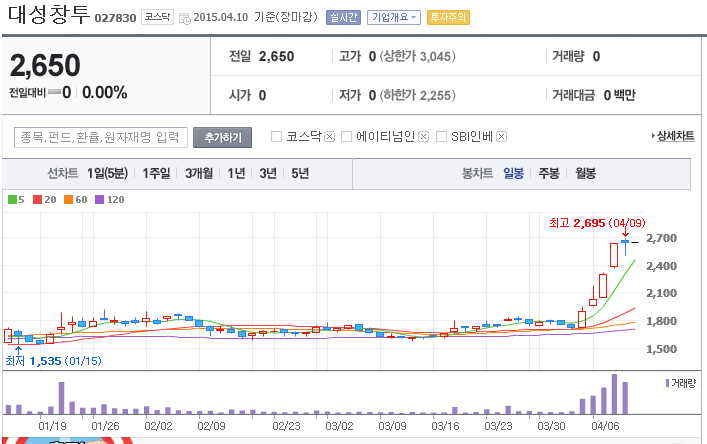Image resolution: width=707 pixels, height=444 pixels.
Task: Click the 최고 2,695 (04/09) marker
Action: 597,223
